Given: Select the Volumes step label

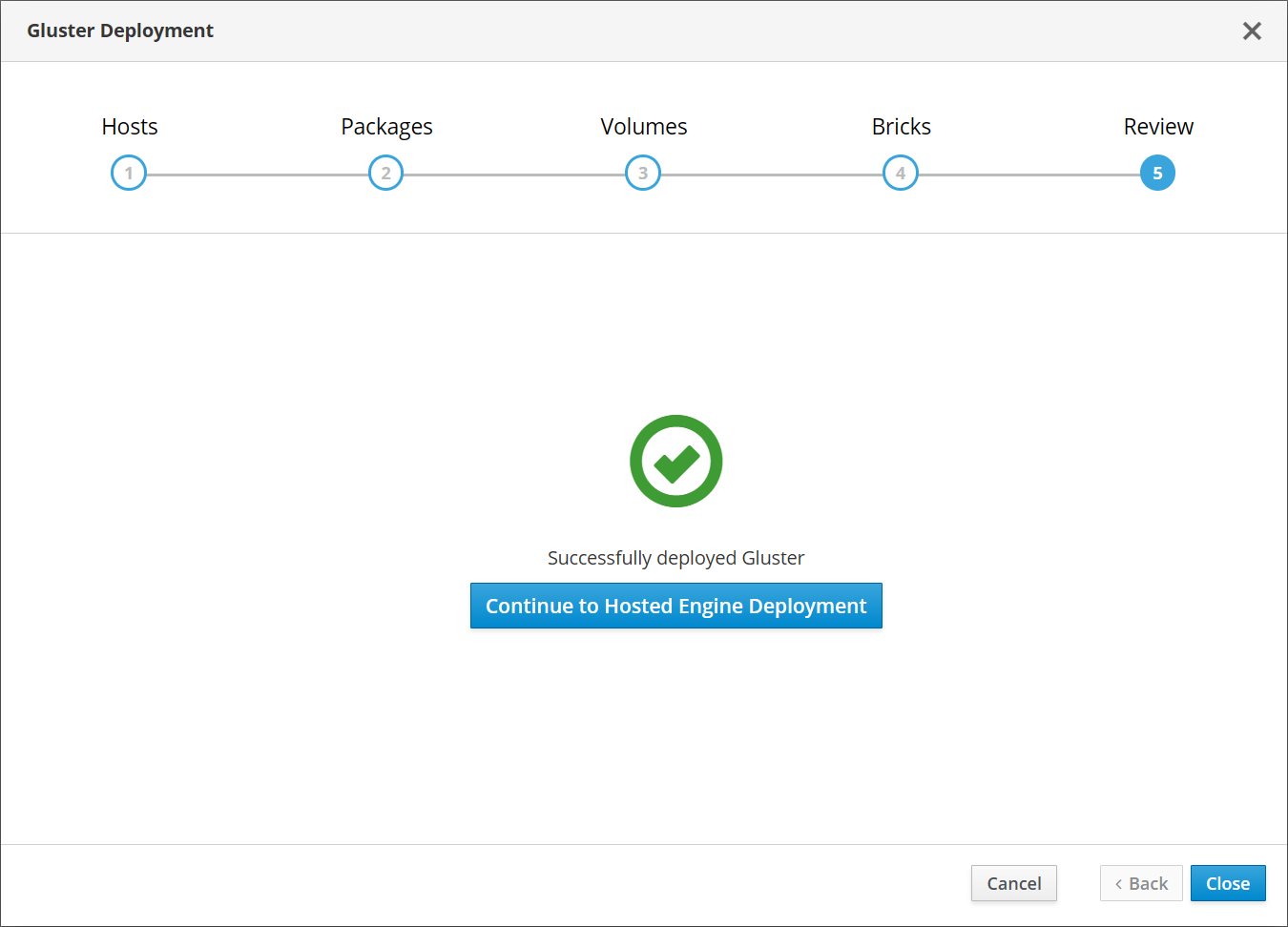Looking at the screenshot, I should [x=644, y=127].
